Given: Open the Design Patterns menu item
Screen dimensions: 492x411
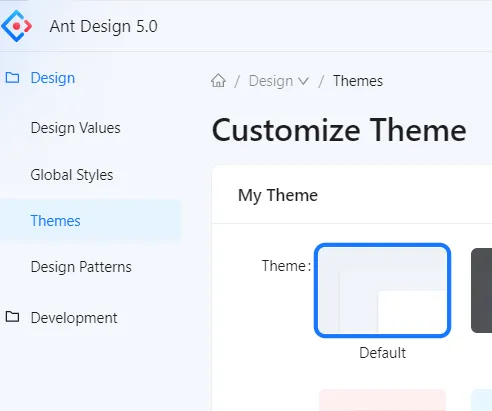Looking at the screenshot, I should pyautogui.click(x=81, y=267).
